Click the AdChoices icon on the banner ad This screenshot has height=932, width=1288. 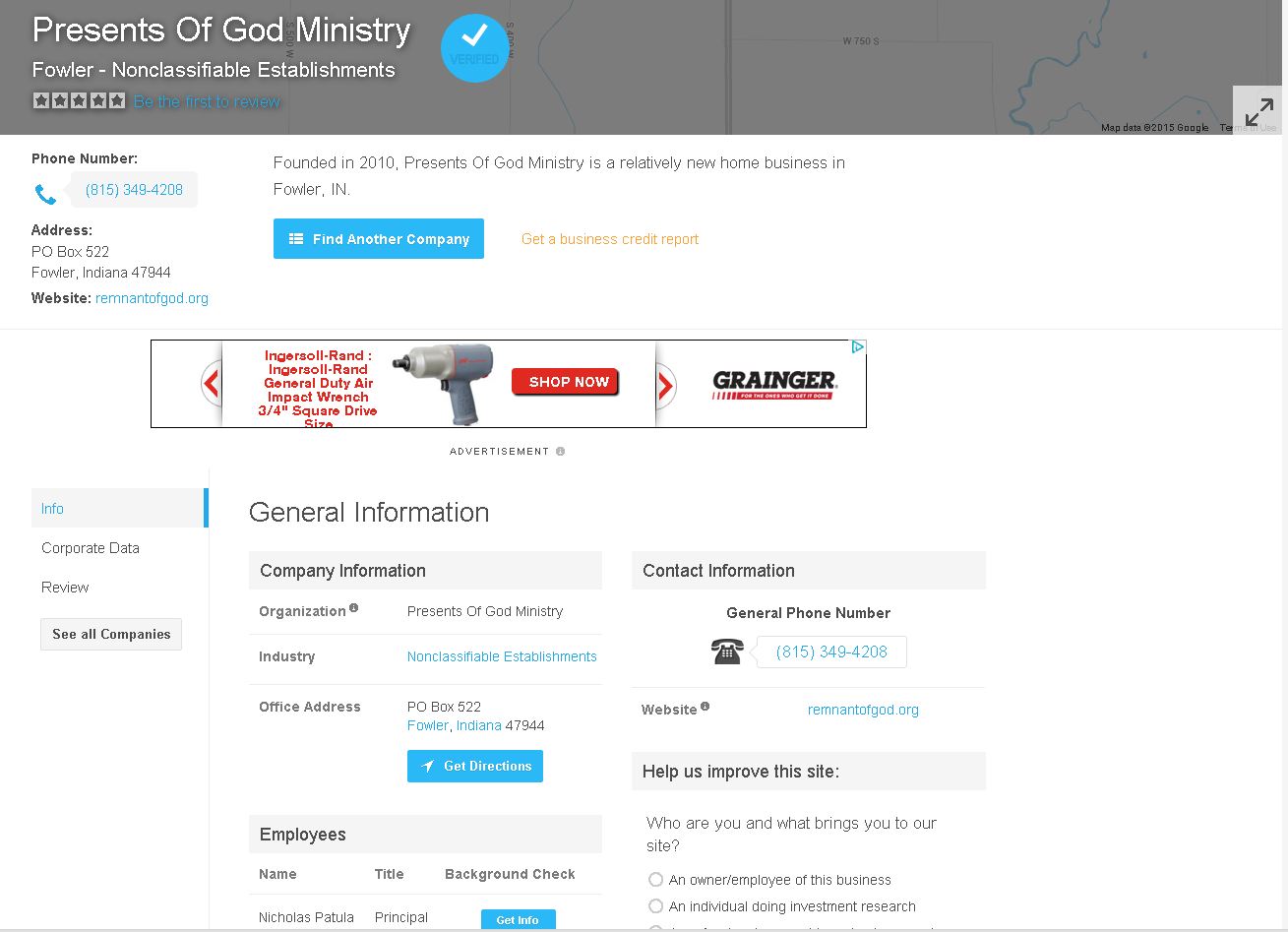point(858,346)
